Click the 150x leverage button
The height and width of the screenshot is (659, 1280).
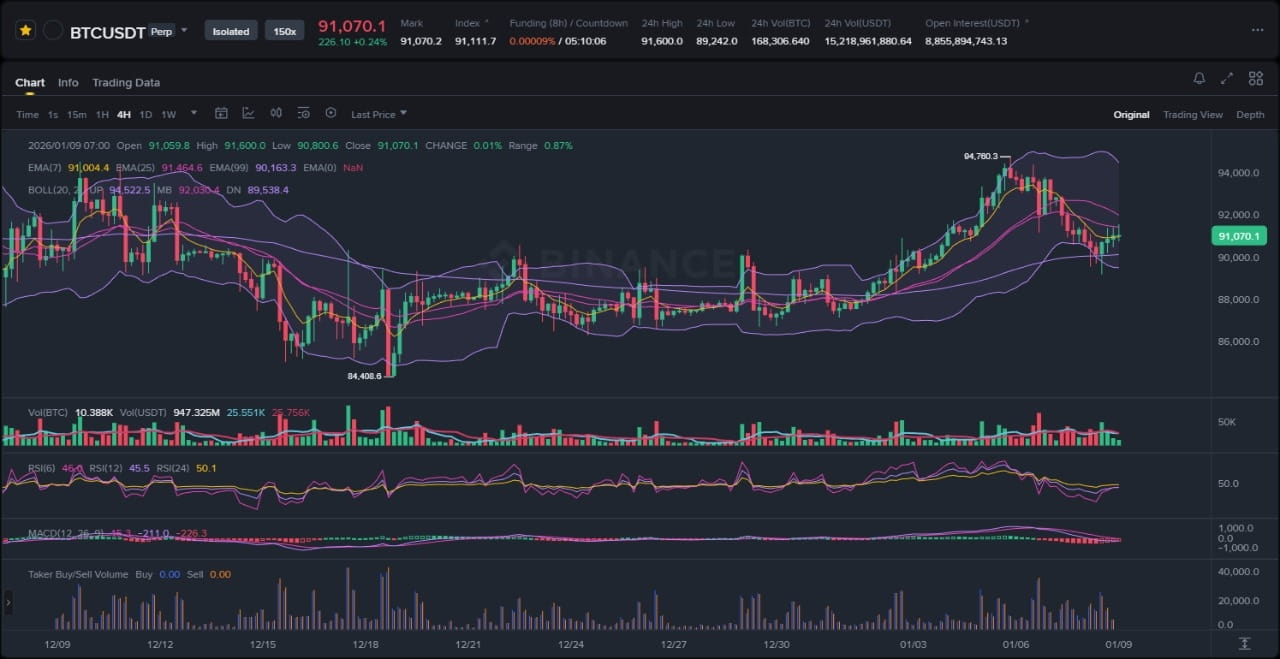(x=285, y=31)
